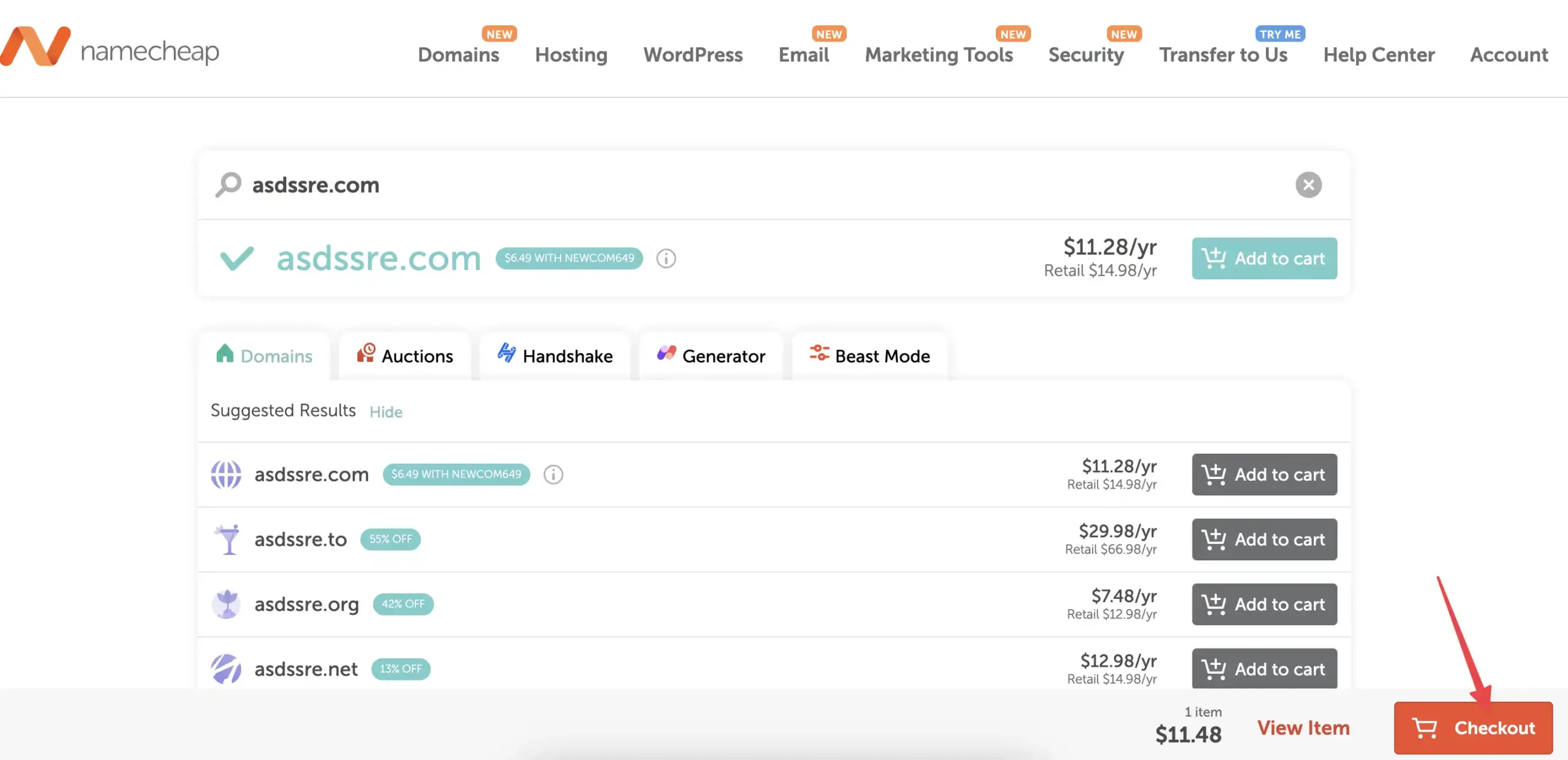Click the $7.48/yr price
This screenshot has width=1568, height=760.
pos(1124,595)
